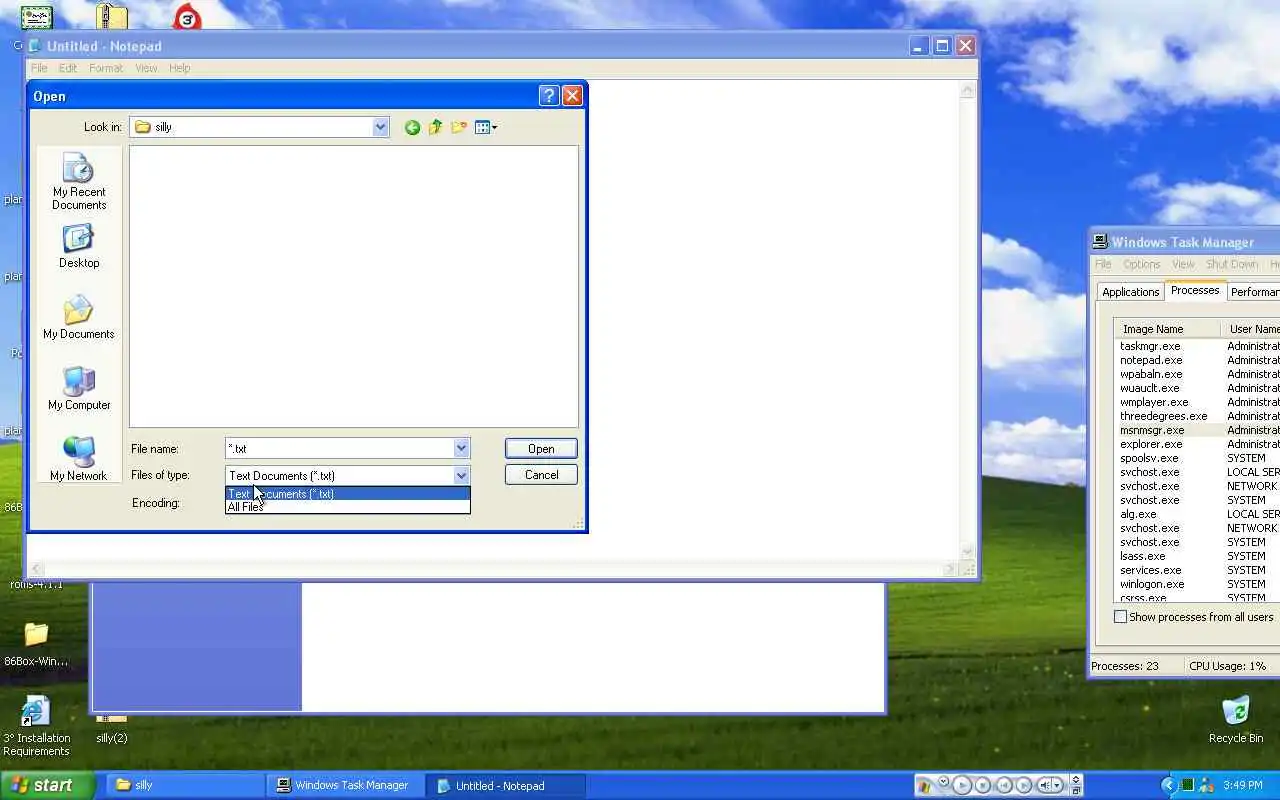Open Task Manager View menu
Image resolution: width=1280 pixels, height=800 pixels.
[x=1183, y=264]
